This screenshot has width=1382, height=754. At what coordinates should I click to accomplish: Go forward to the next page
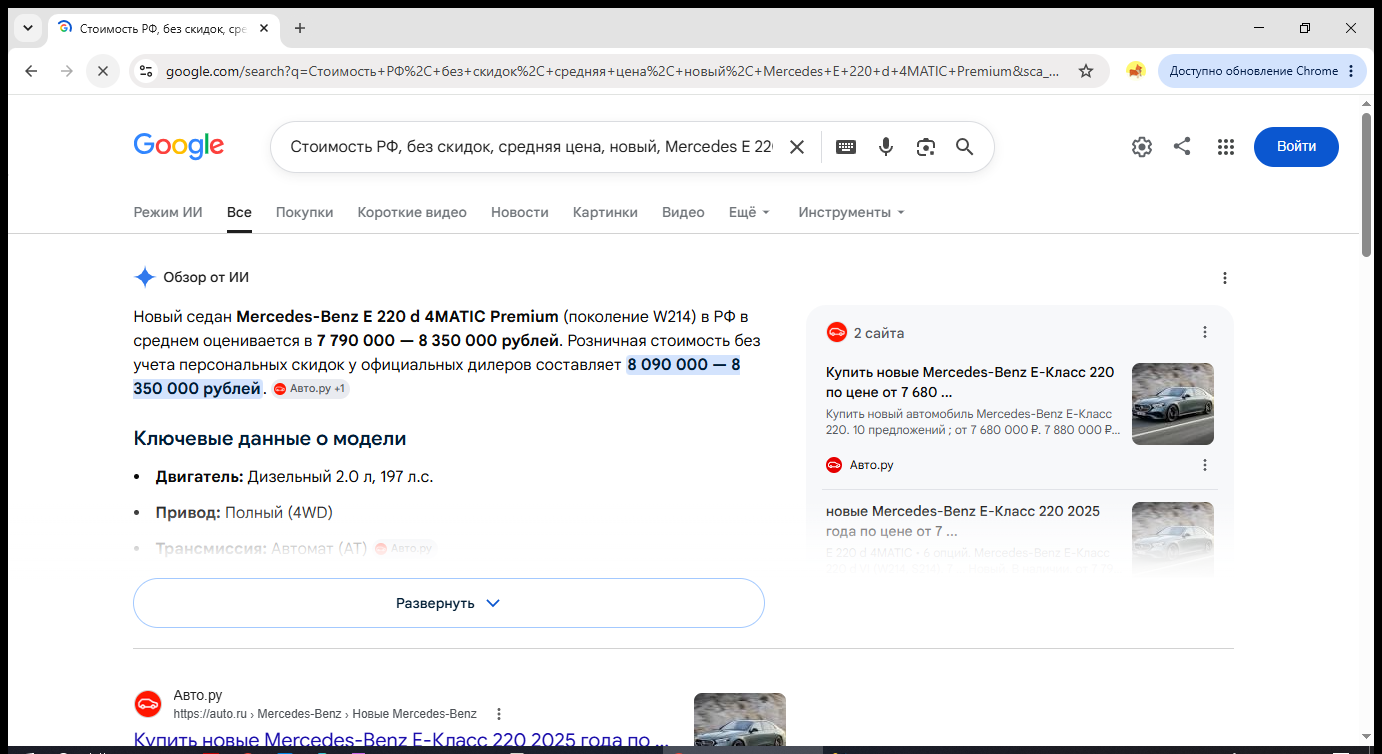[x=67, y=71]
